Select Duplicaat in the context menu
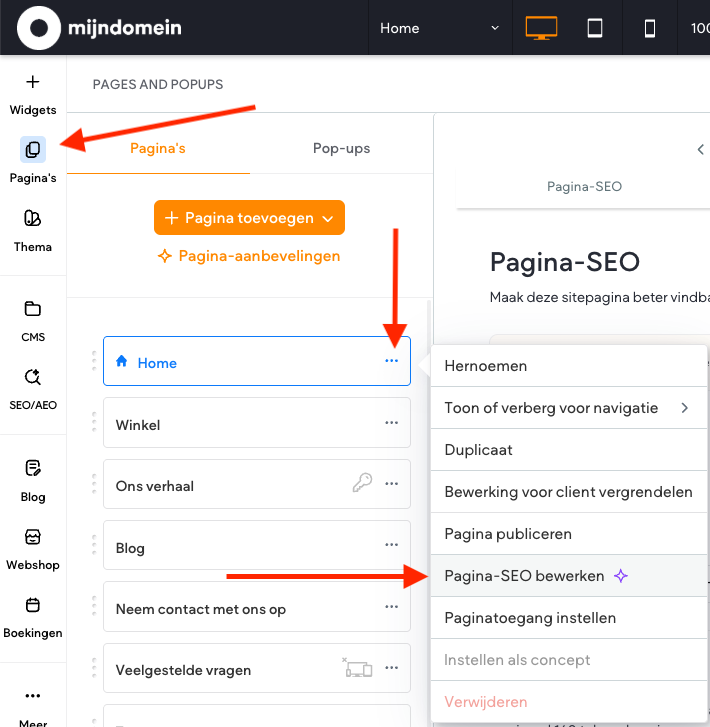710x727 pixels. 479,450
